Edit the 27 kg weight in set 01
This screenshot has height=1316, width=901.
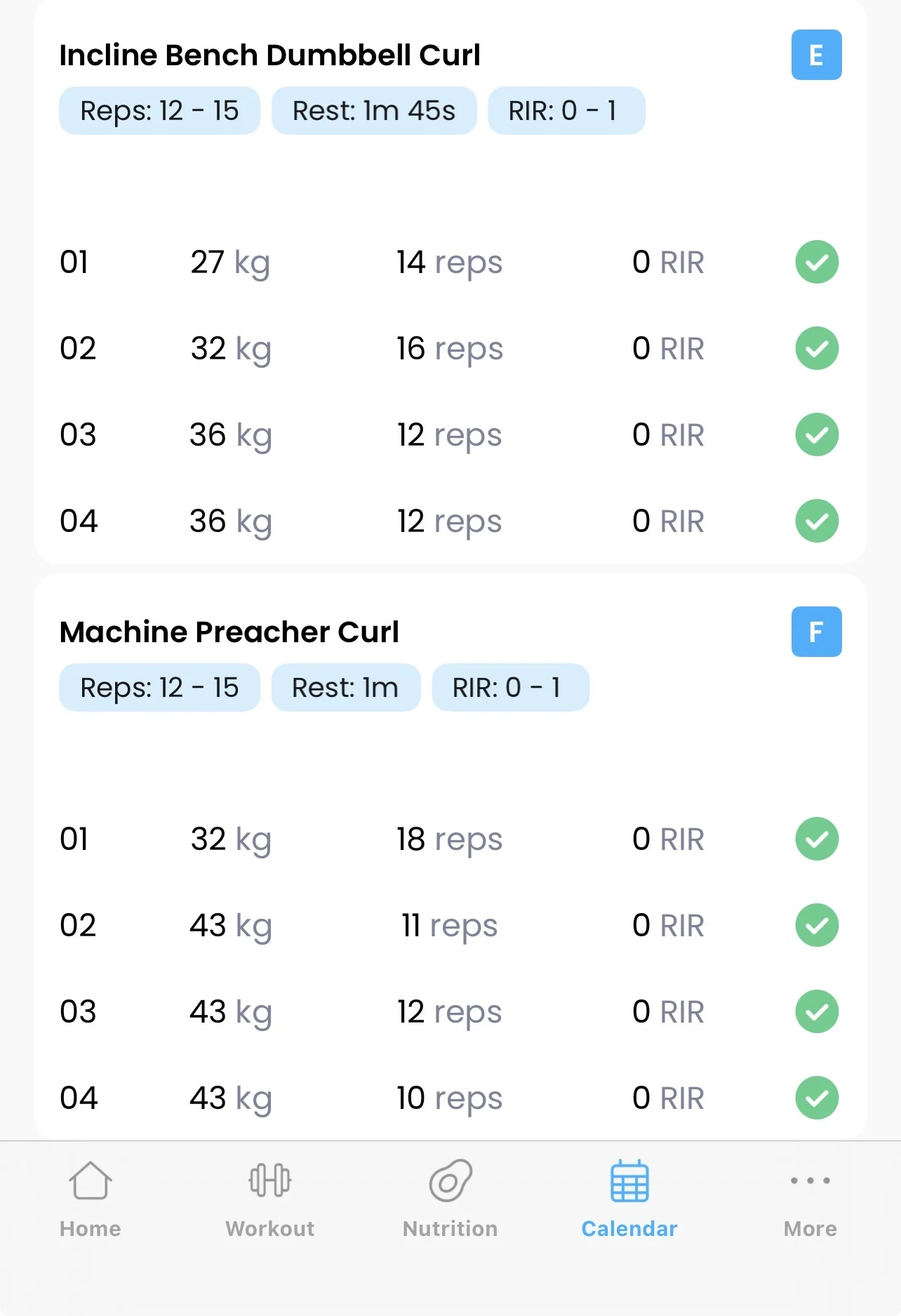click(x=229, y=262)
